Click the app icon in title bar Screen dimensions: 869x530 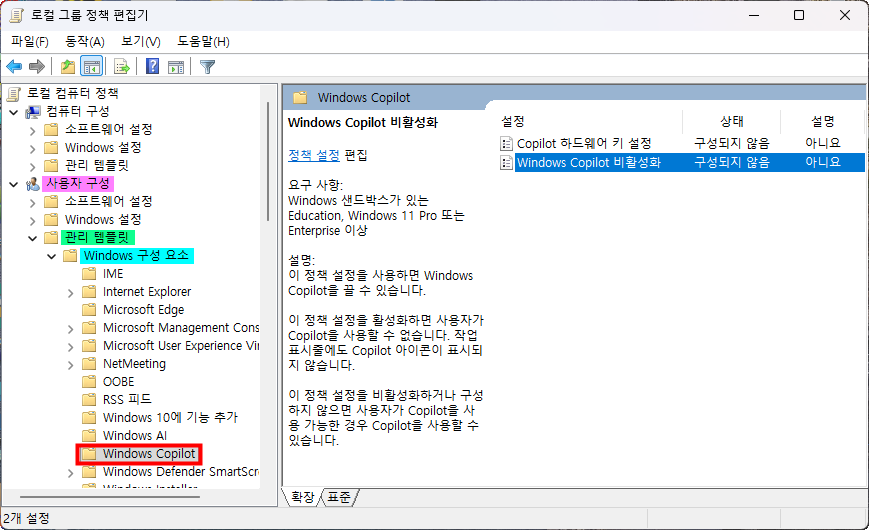pos(17,15)
